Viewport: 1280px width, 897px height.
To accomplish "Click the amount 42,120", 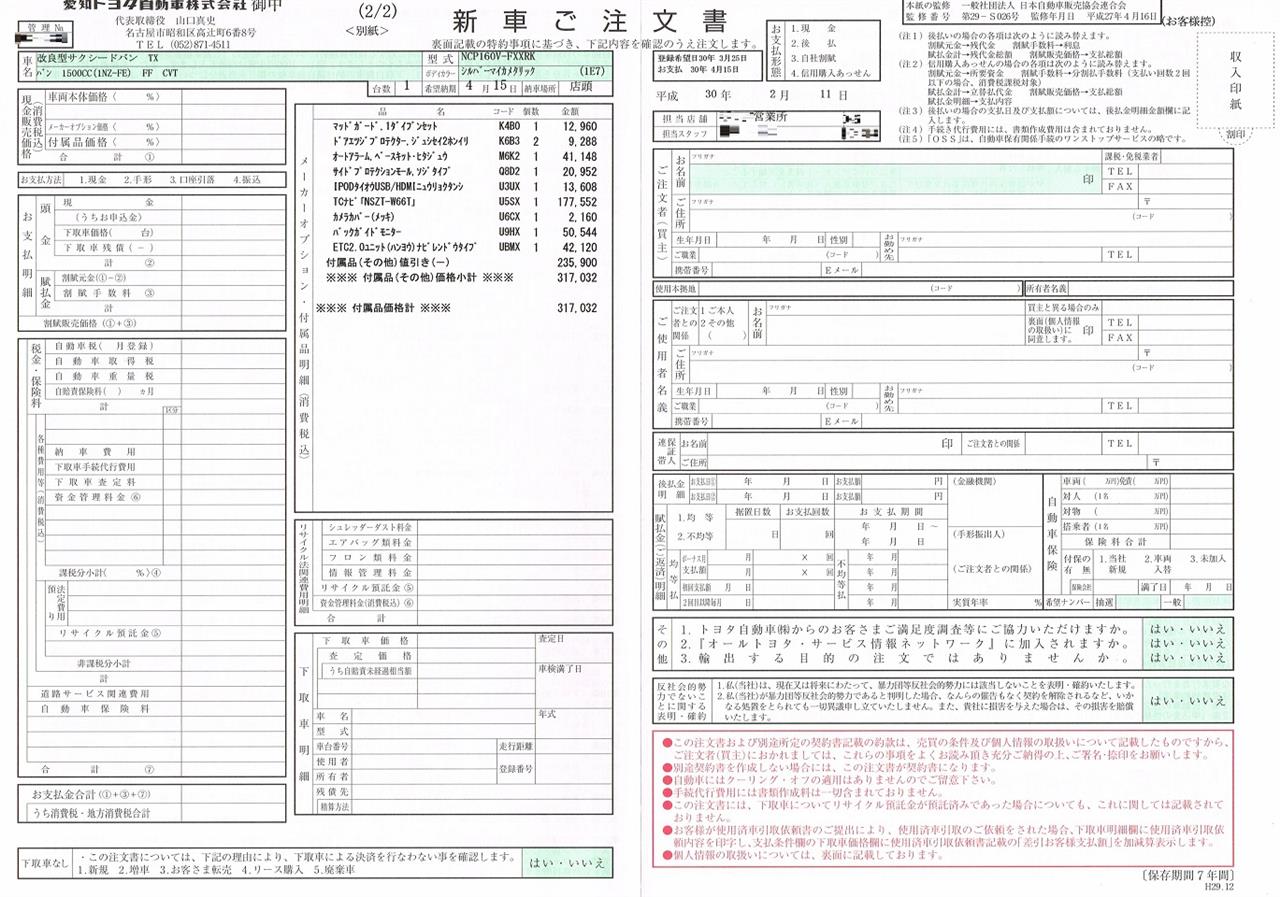I will click(x=579, y=247).
